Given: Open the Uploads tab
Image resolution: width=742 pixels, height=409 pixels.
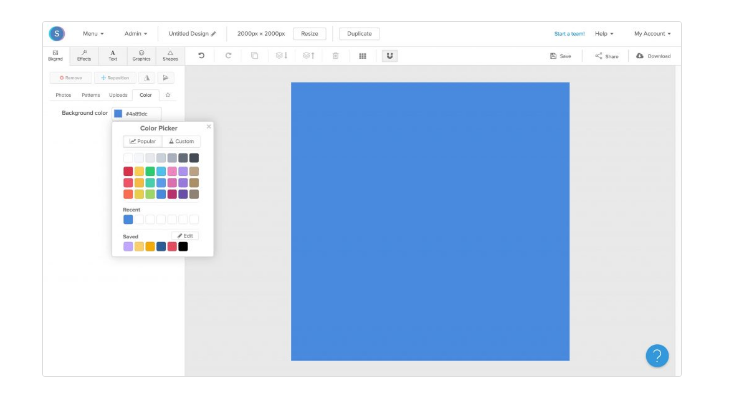Looking at the screenshot, I should tap(118, 95).
